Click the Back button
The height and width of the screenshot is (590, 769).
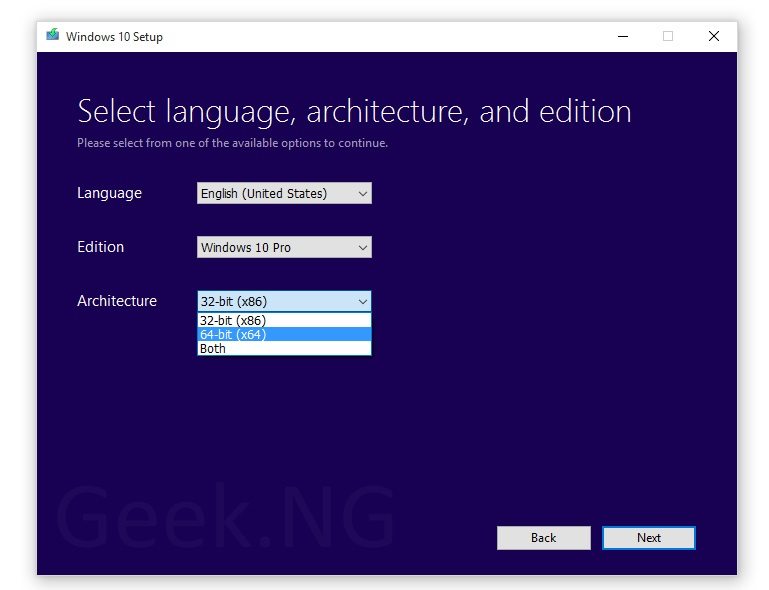(543, 538)
